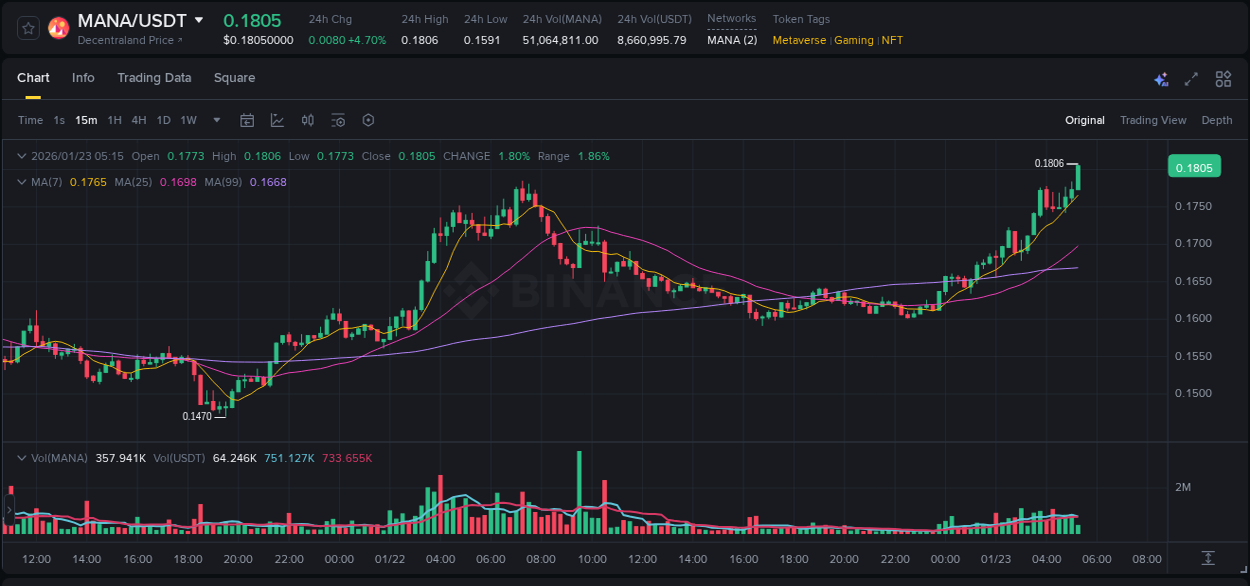Switch to the Trading Data tab

(154, 78)
